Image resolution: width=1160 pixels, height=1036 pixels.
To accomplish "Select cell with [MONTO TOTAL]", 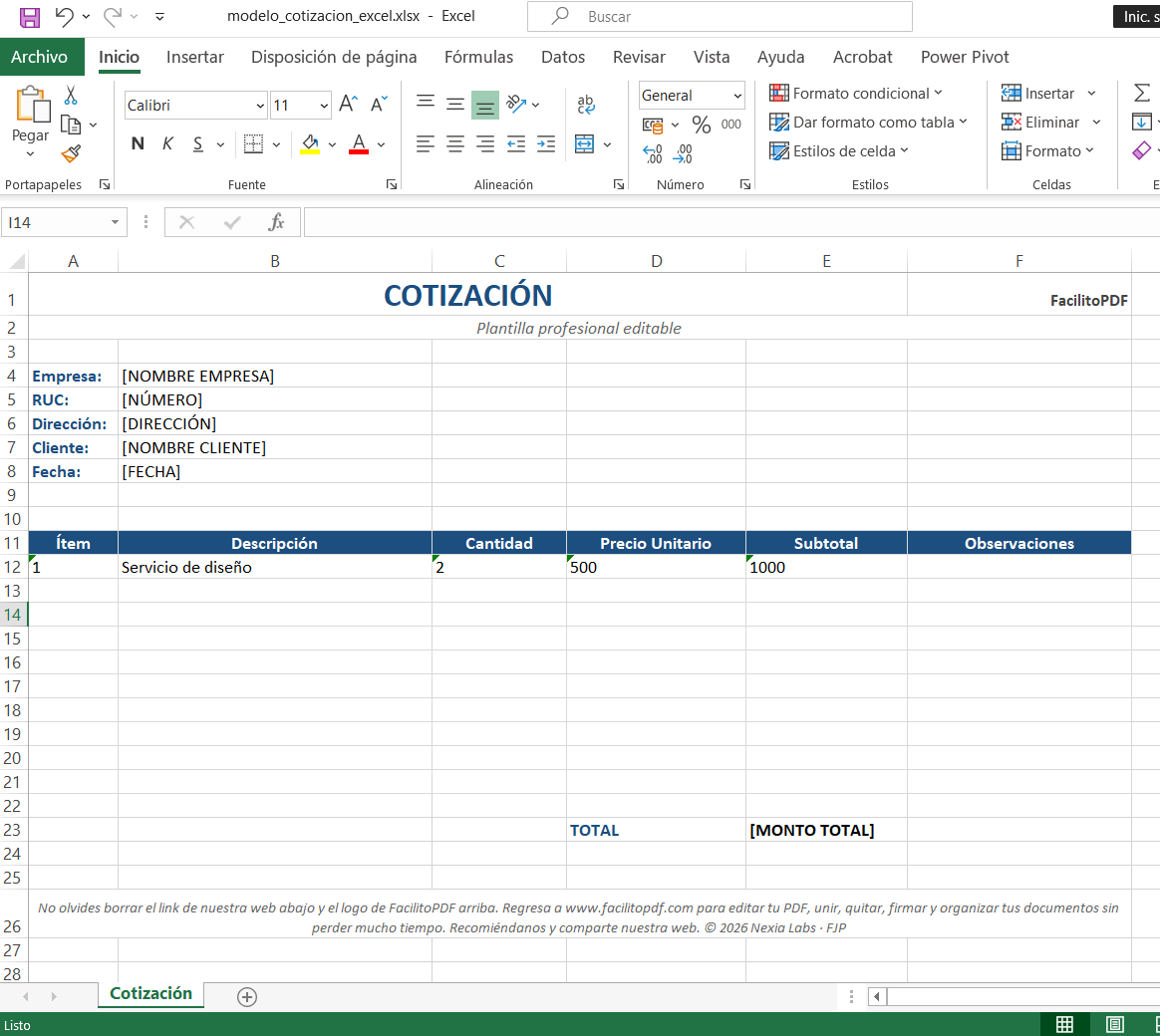I will (x=826, y=830).
